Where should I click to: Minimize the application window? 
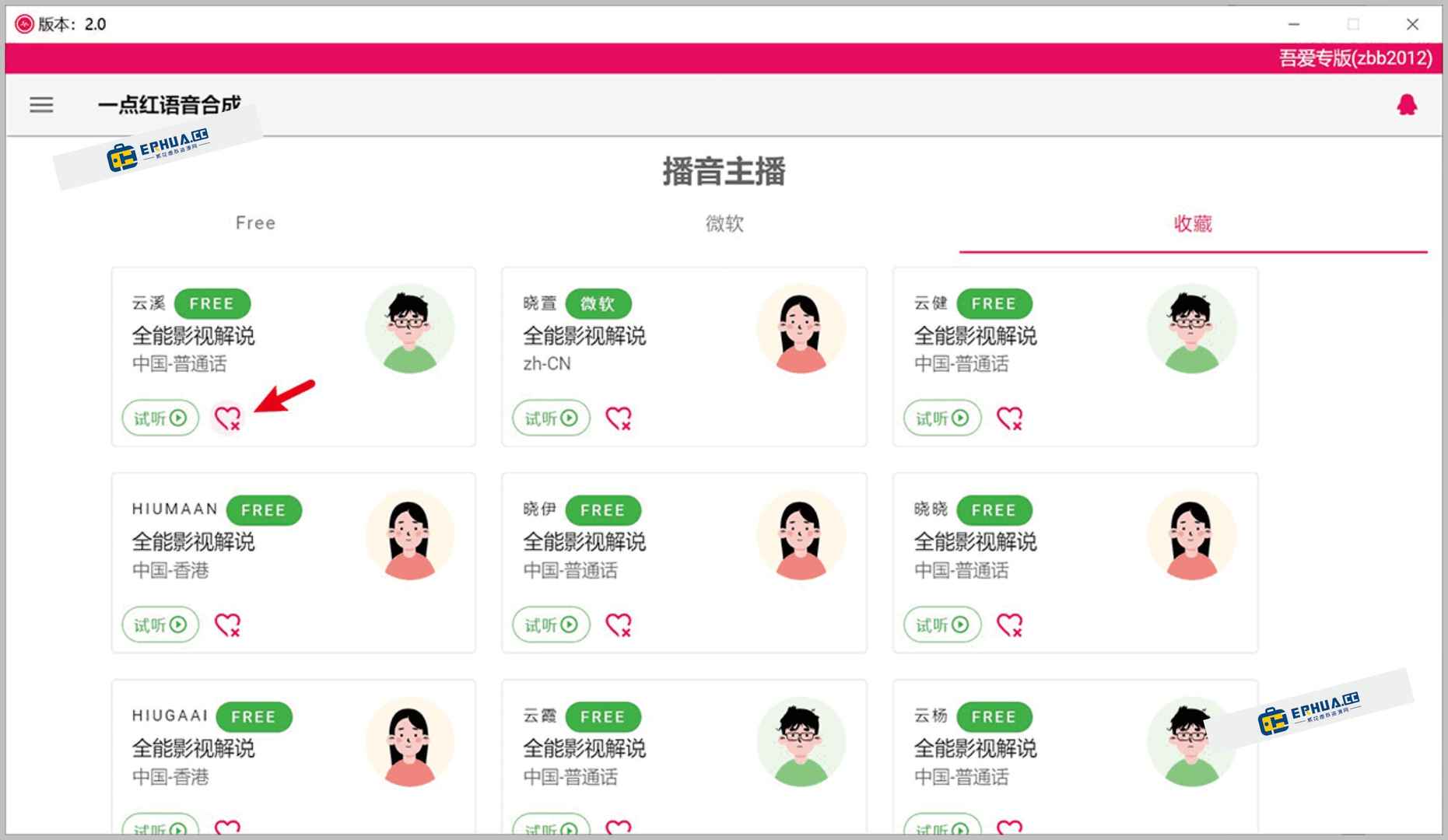[1294, 24]
